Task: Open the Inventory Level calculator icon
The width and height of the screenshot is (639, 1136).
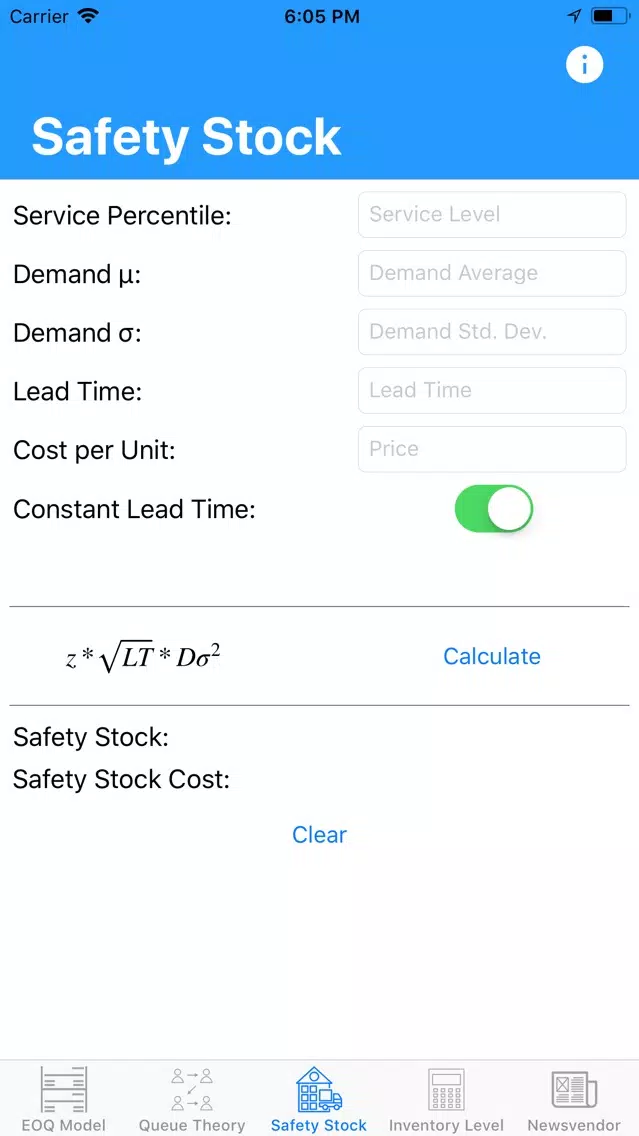Action: [x=446, y=1088]
